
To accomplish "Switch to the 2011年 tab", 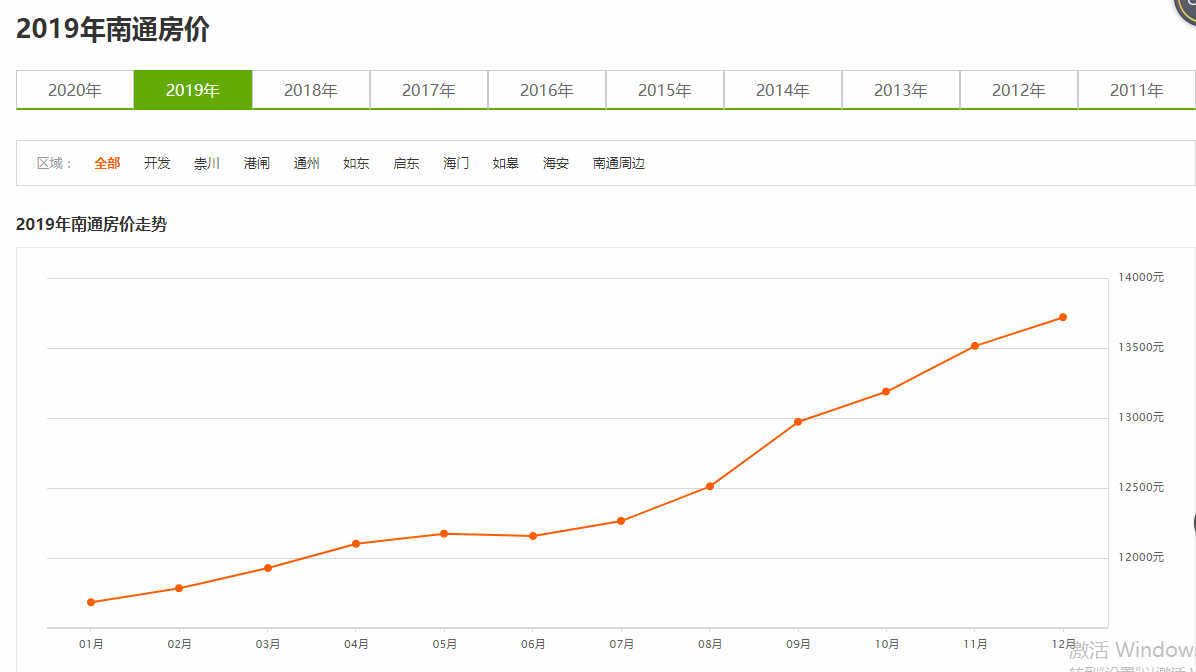I will 1137,89.
